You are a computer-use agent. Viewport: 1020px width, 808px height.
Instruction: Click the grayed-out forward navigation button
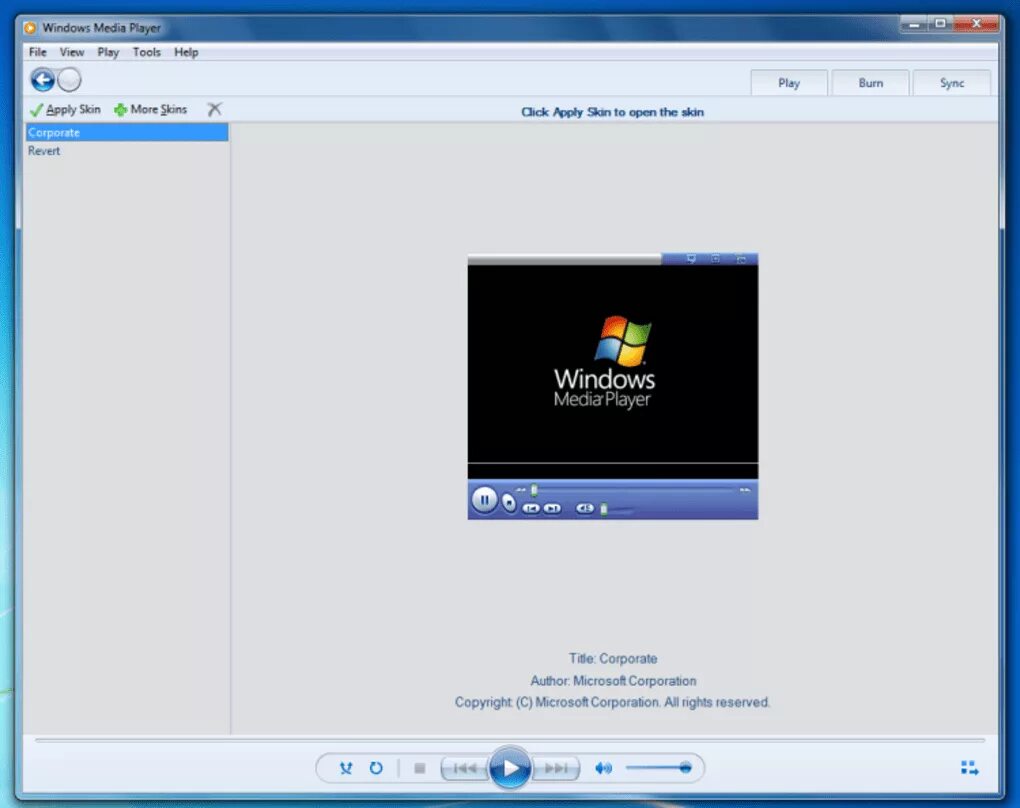pos(69,80)
